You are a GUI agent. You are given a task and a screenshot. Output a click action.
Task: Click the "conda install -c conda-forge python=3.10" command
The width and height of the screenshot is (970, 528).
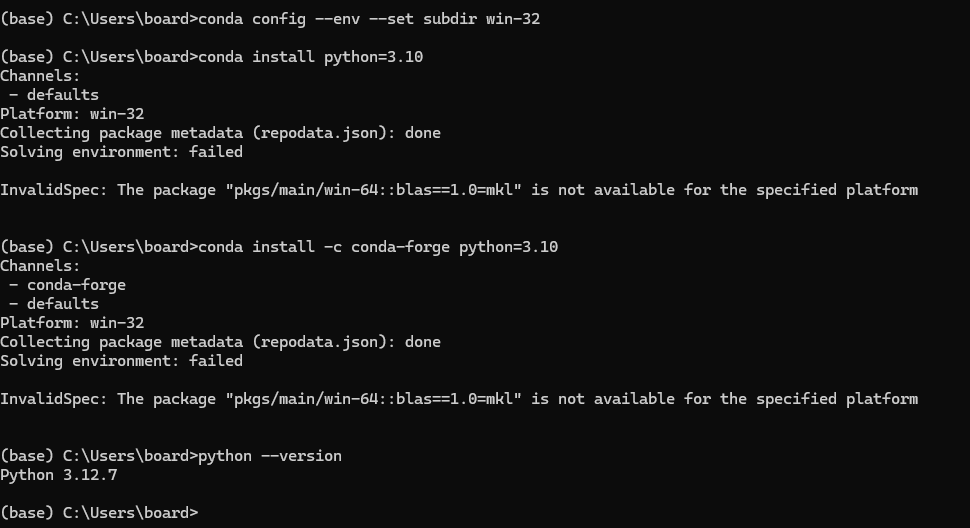(x=378, y=247)
